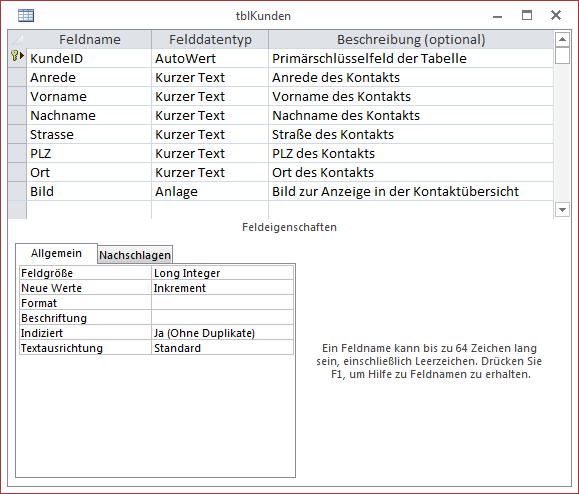Select the row selector for PLZ
579x494 pixels.
point(17,154)
